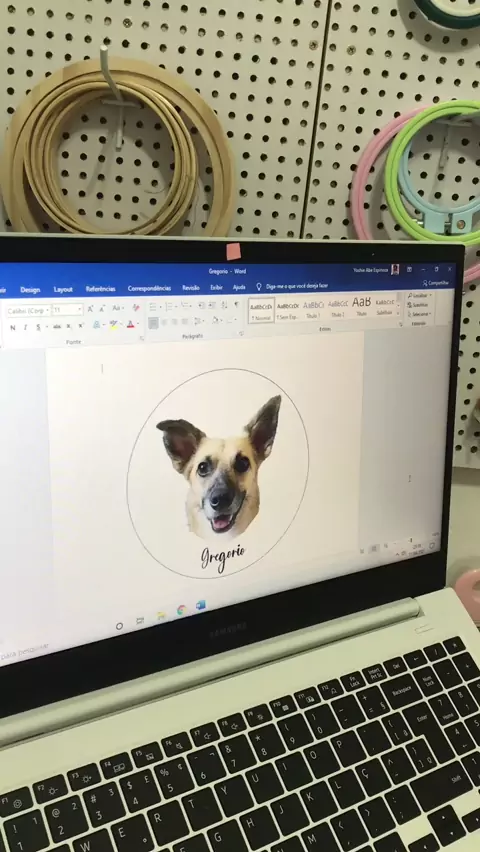Click the Cortana circle on the taskbar
The width and height of the screenshot is (480, 852).
[119, 626]
